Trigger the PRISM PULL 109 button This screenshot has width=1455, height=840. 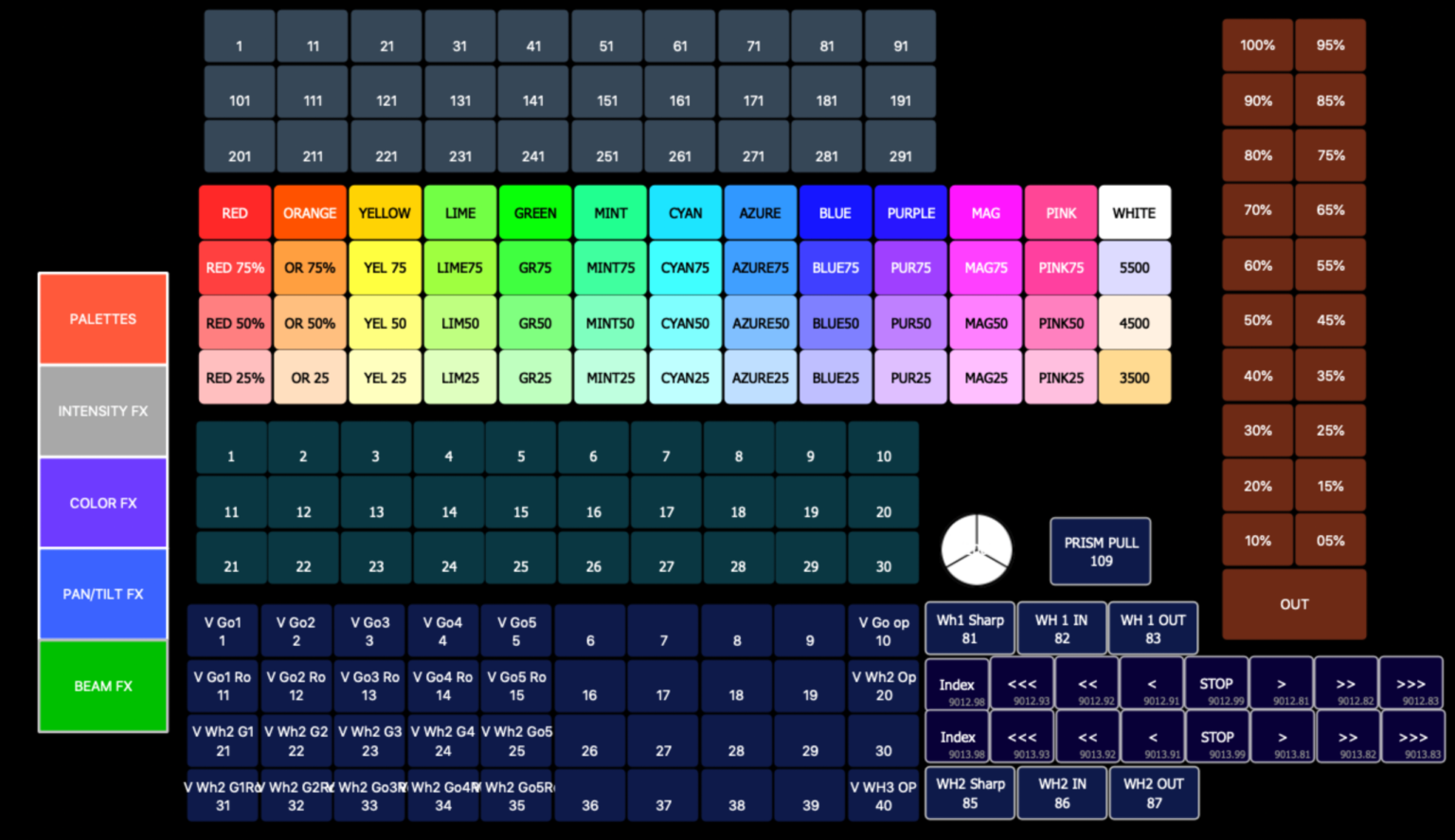click(x=1100, y=551)
